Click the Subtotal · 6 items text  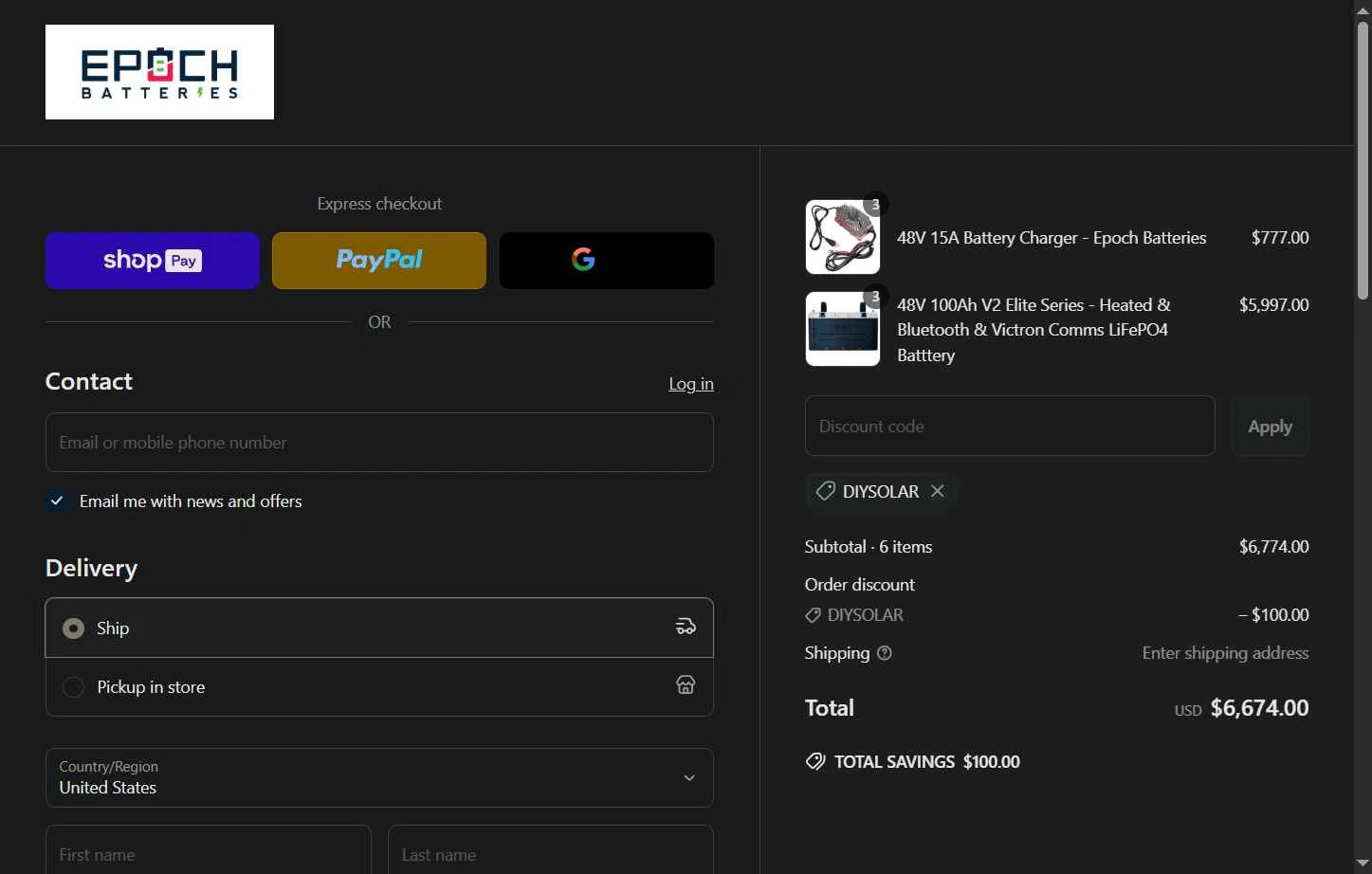pos(869,547)
